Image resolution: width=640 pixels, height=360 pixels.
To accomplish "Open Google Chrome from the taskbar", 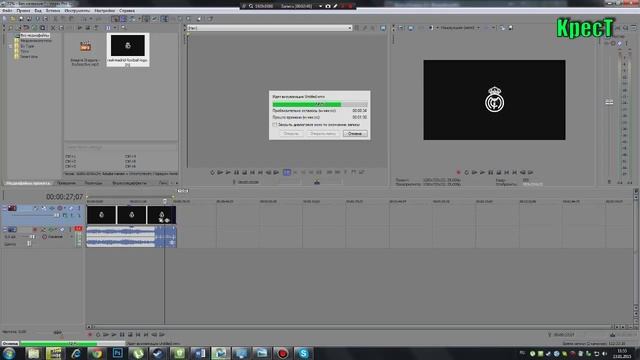I will 97,353.
